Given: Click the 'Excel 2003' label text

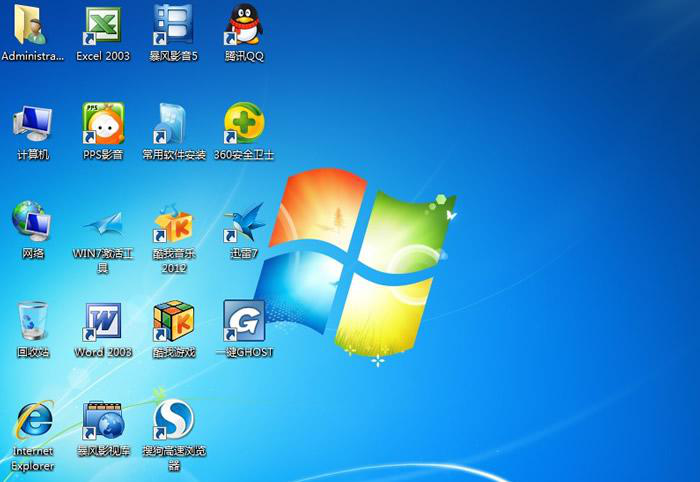Looking at the screenshot, I should (x=103, y=56).
